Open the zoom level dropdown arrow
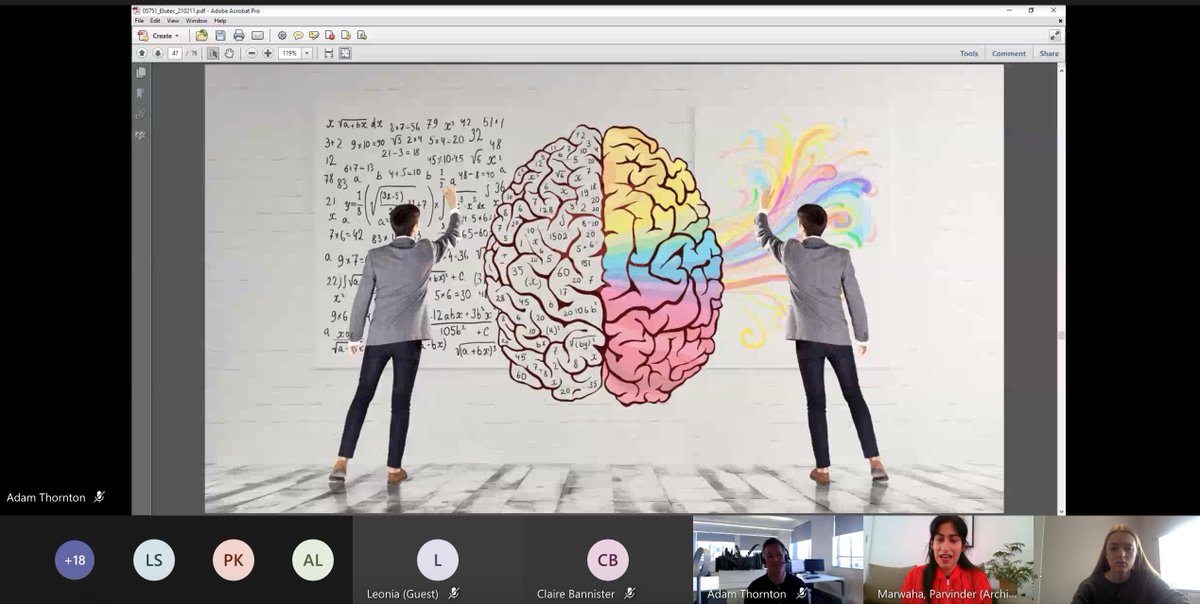 point(307,53)
